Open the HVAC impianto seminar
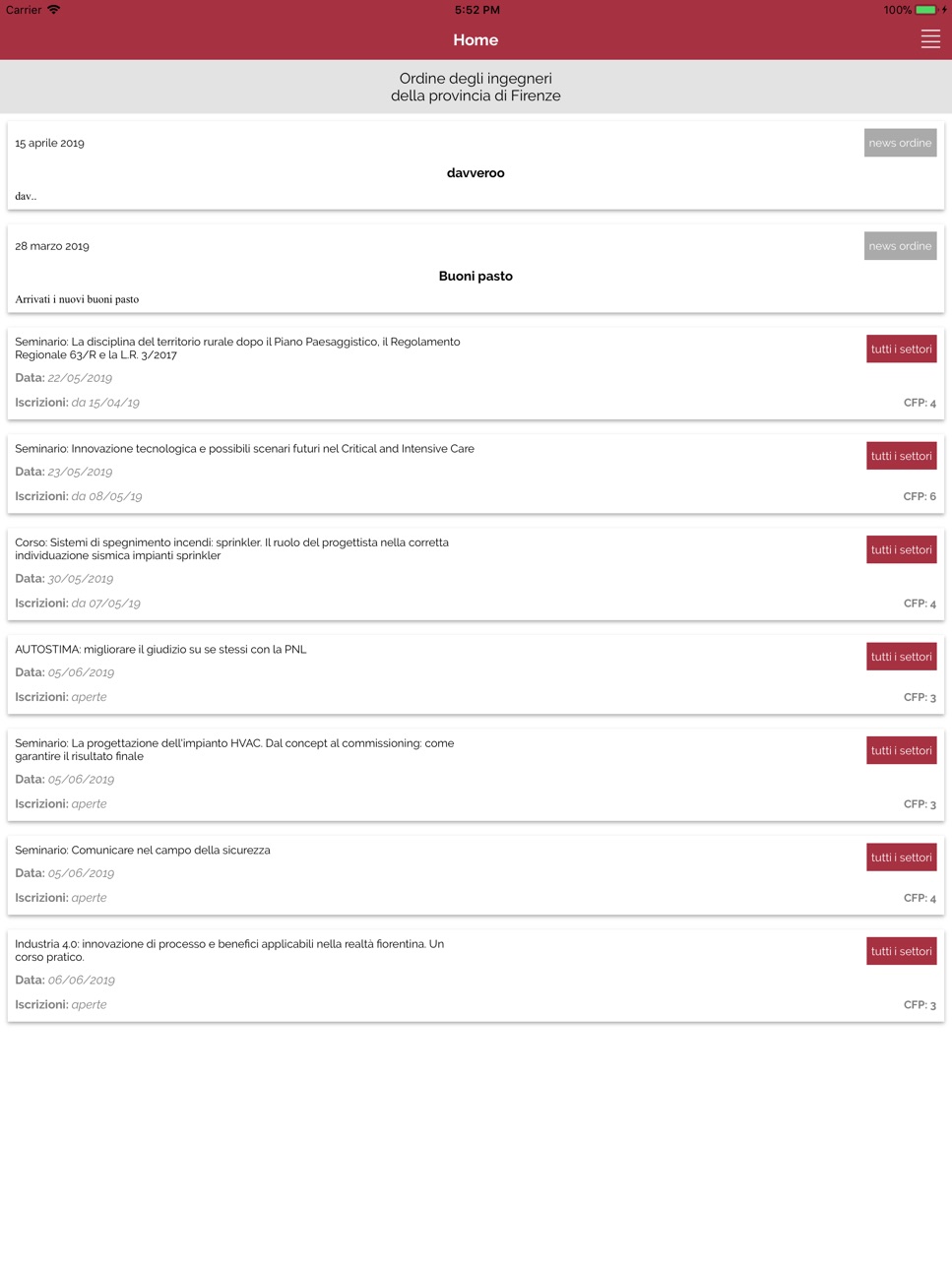The image size is (952, 1270). tap(476, 775)
